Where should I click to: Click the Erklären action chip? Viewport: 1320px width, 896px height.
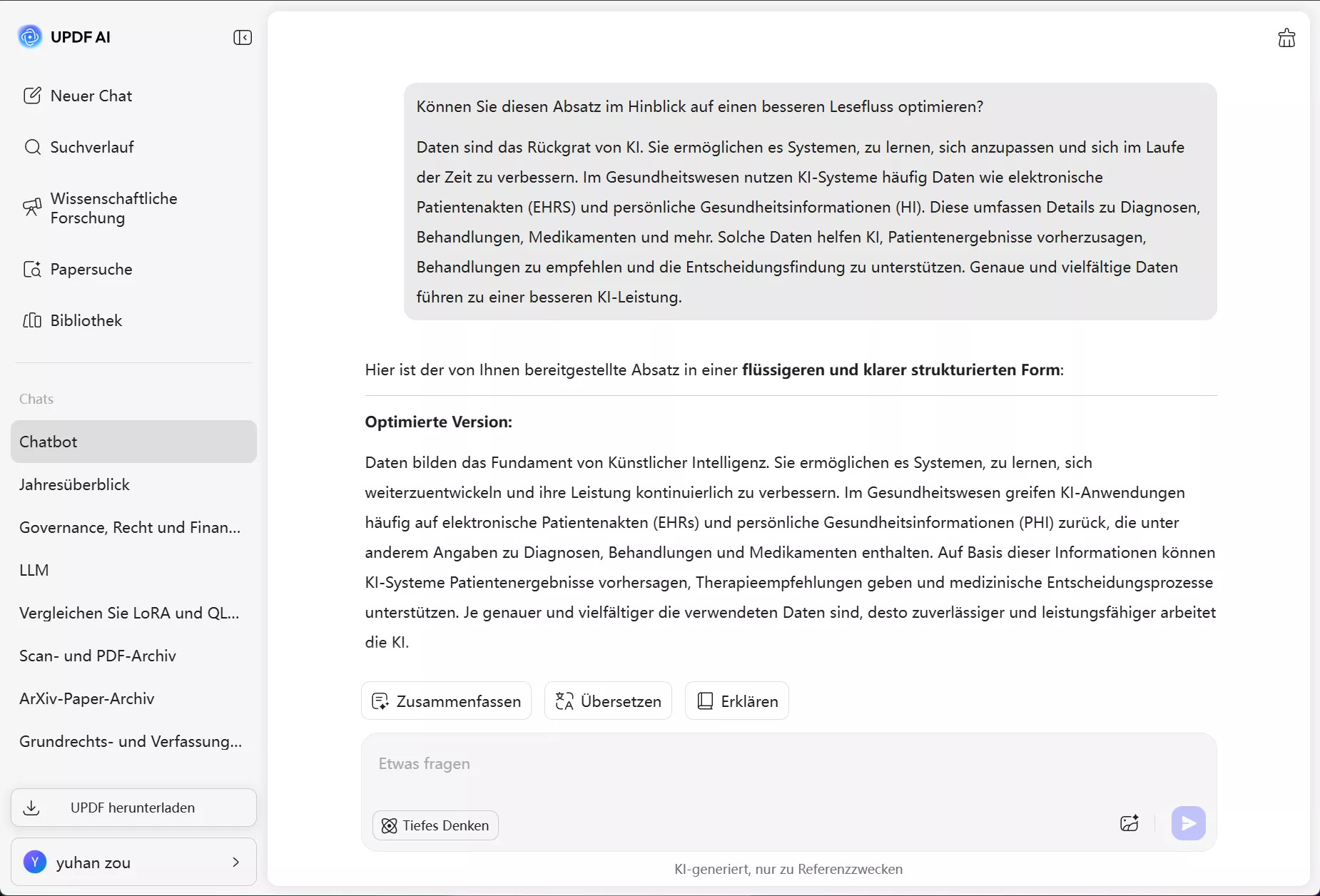point(736,701)
